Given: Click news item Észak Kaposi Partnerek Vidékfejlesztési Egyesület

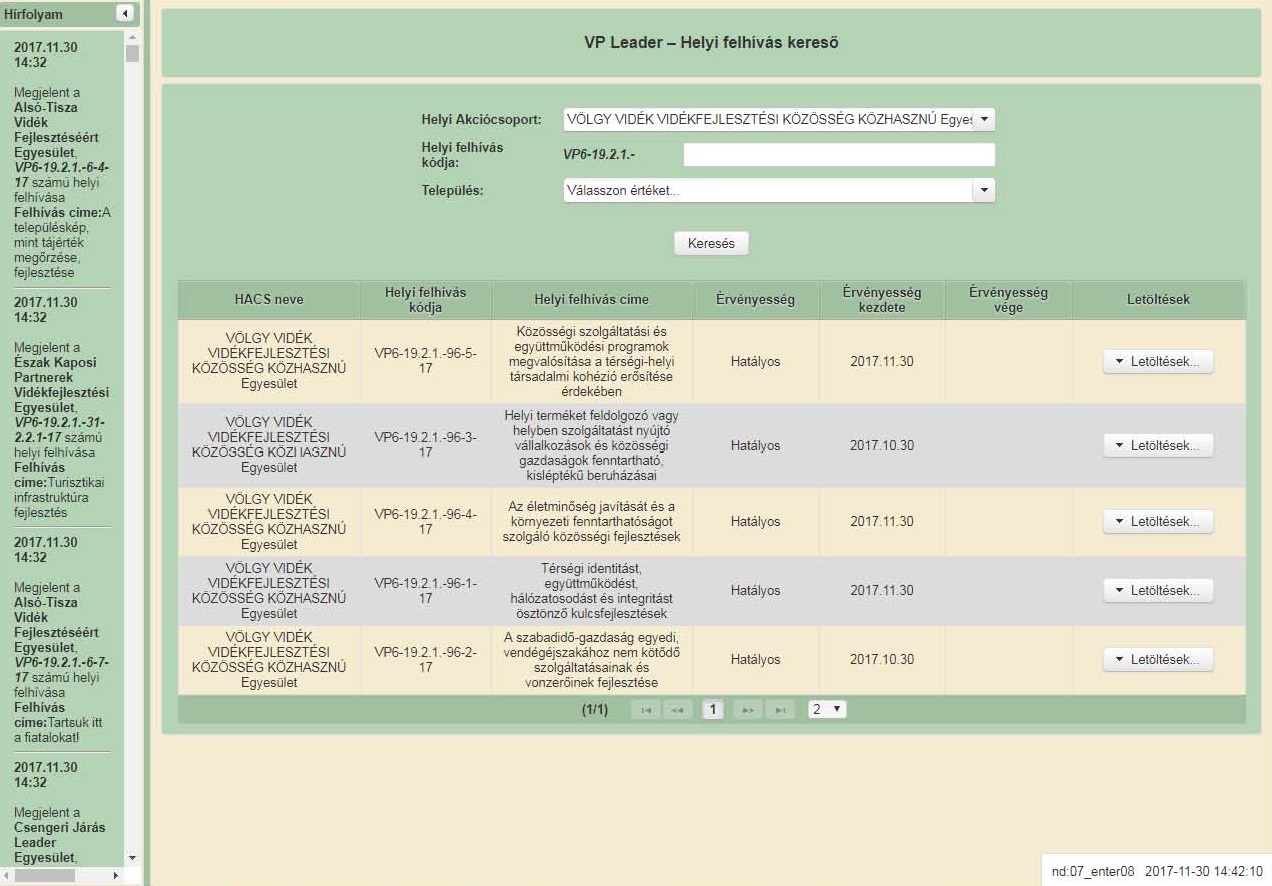Looking at the screenshot, I should click(62, 385).
